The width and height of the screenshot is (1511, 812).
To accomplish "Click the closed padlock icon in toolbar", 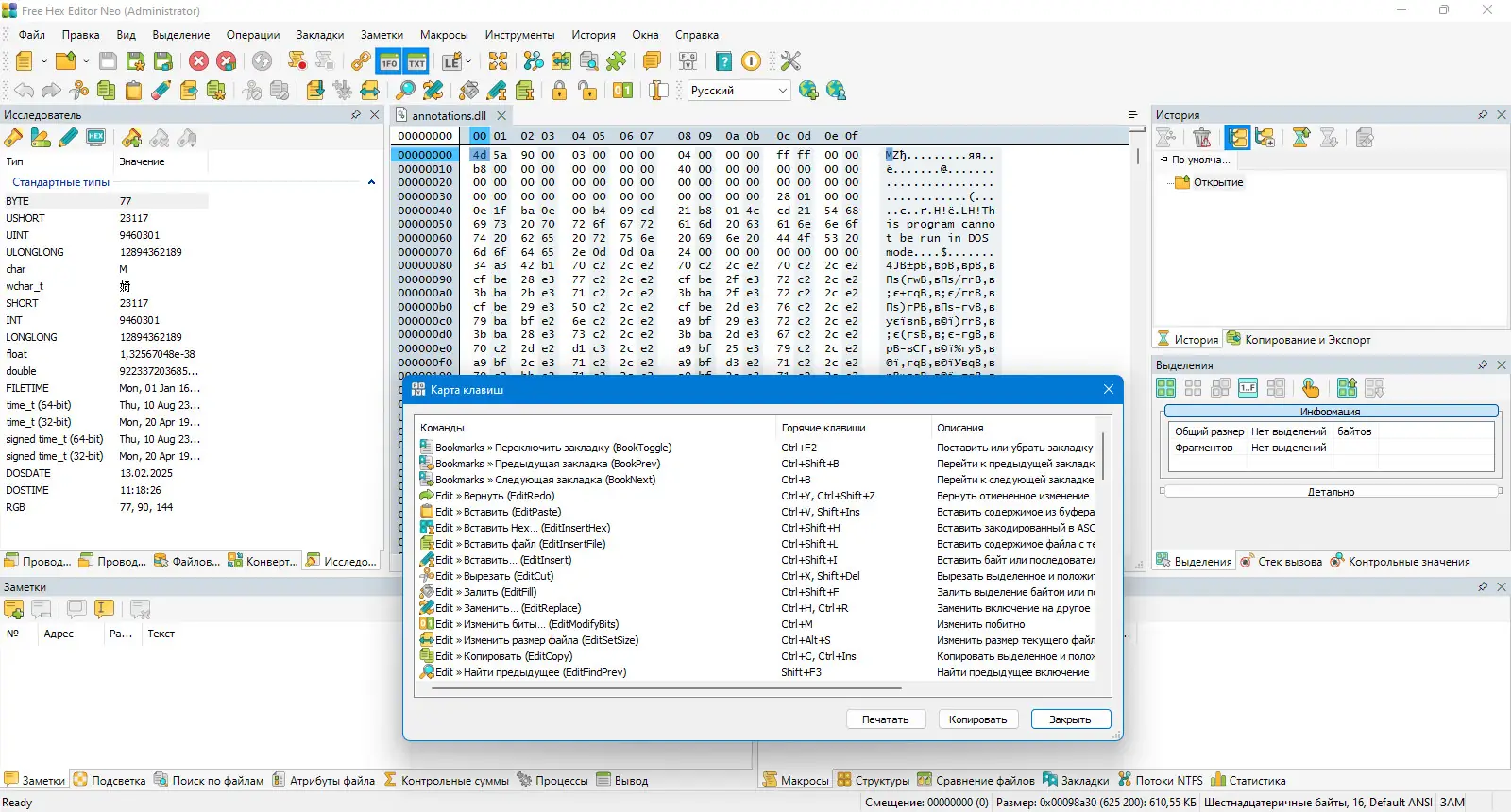I will point(560,91).
